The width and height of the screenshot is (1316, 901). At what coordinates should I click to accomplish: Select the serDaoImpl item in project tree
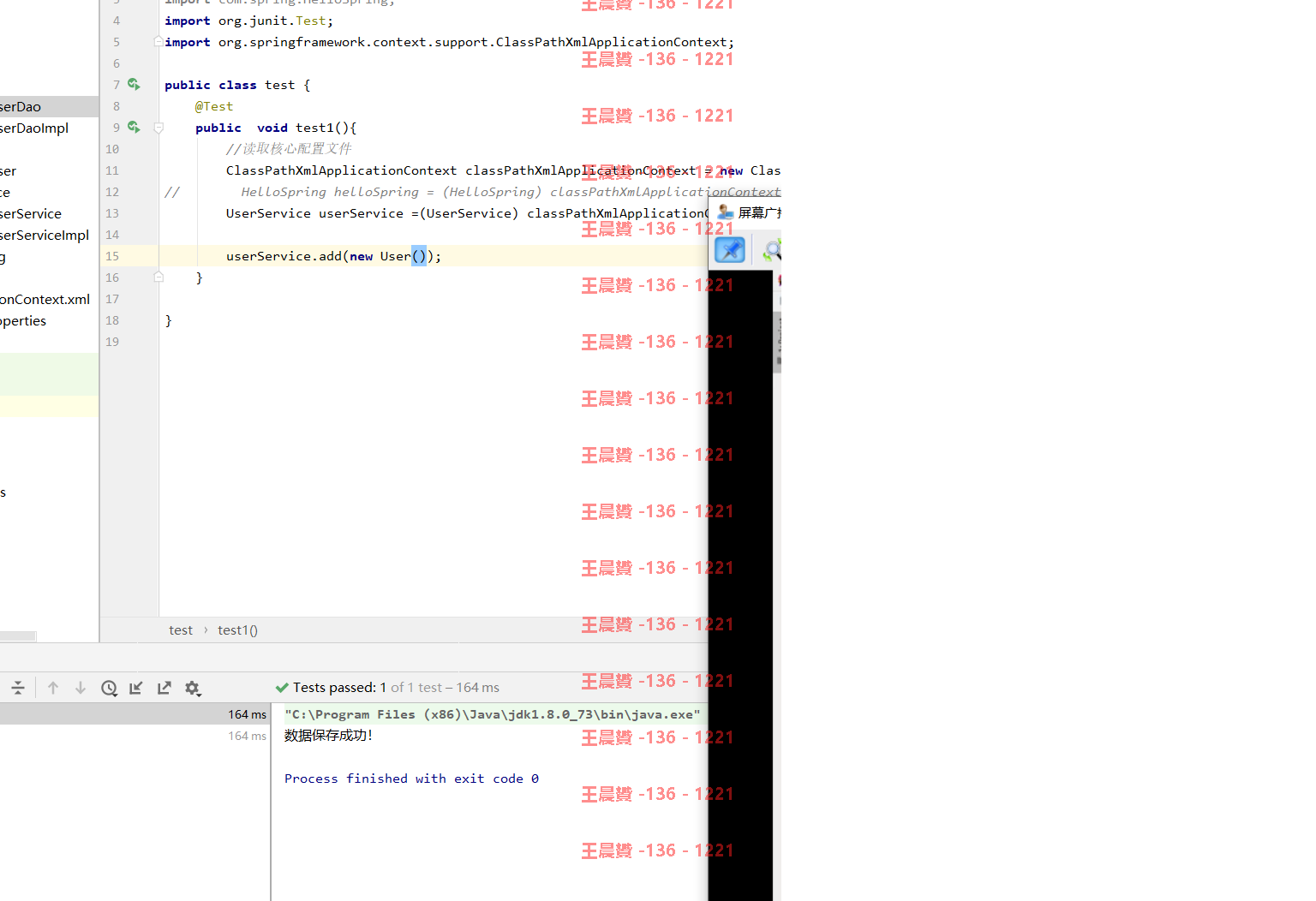click(34, 128)
